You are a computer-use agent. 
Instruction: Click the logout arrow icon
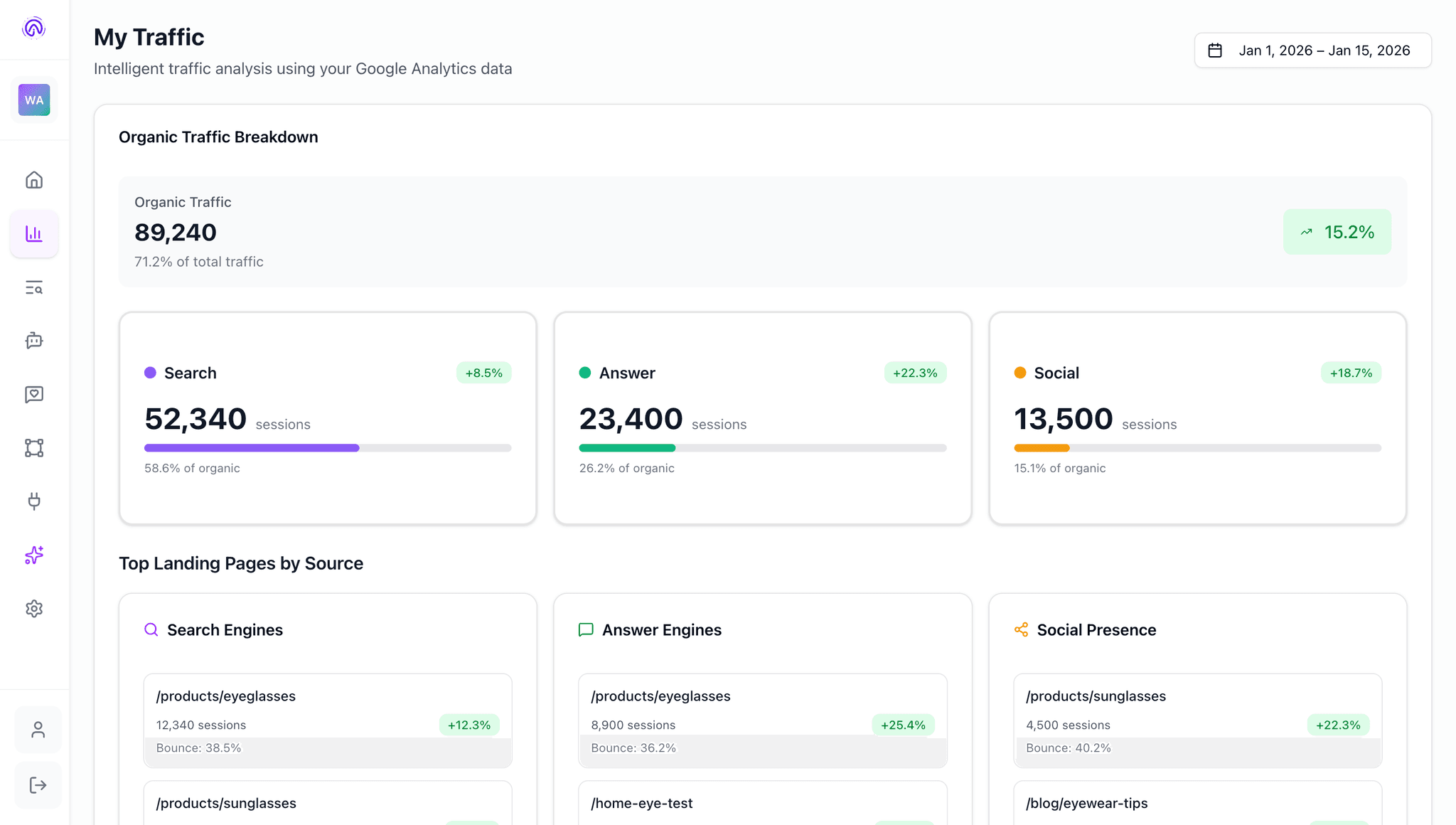pos(38,785)
